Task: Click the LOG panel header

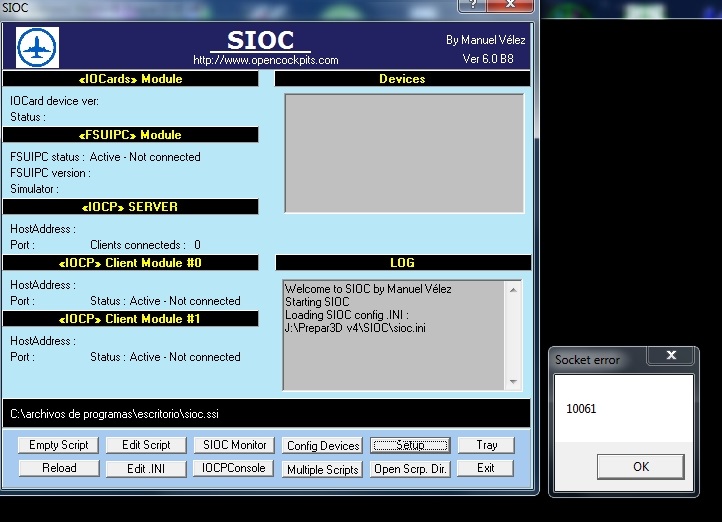Action: click(403, 263)
